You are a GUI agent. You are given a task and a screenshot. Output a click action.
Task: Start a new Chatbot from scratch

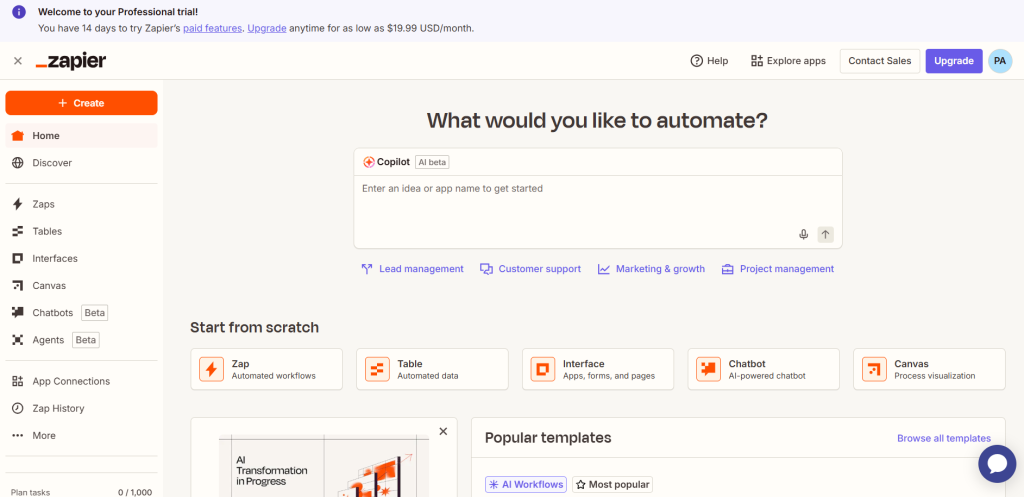tap(763, 369)
